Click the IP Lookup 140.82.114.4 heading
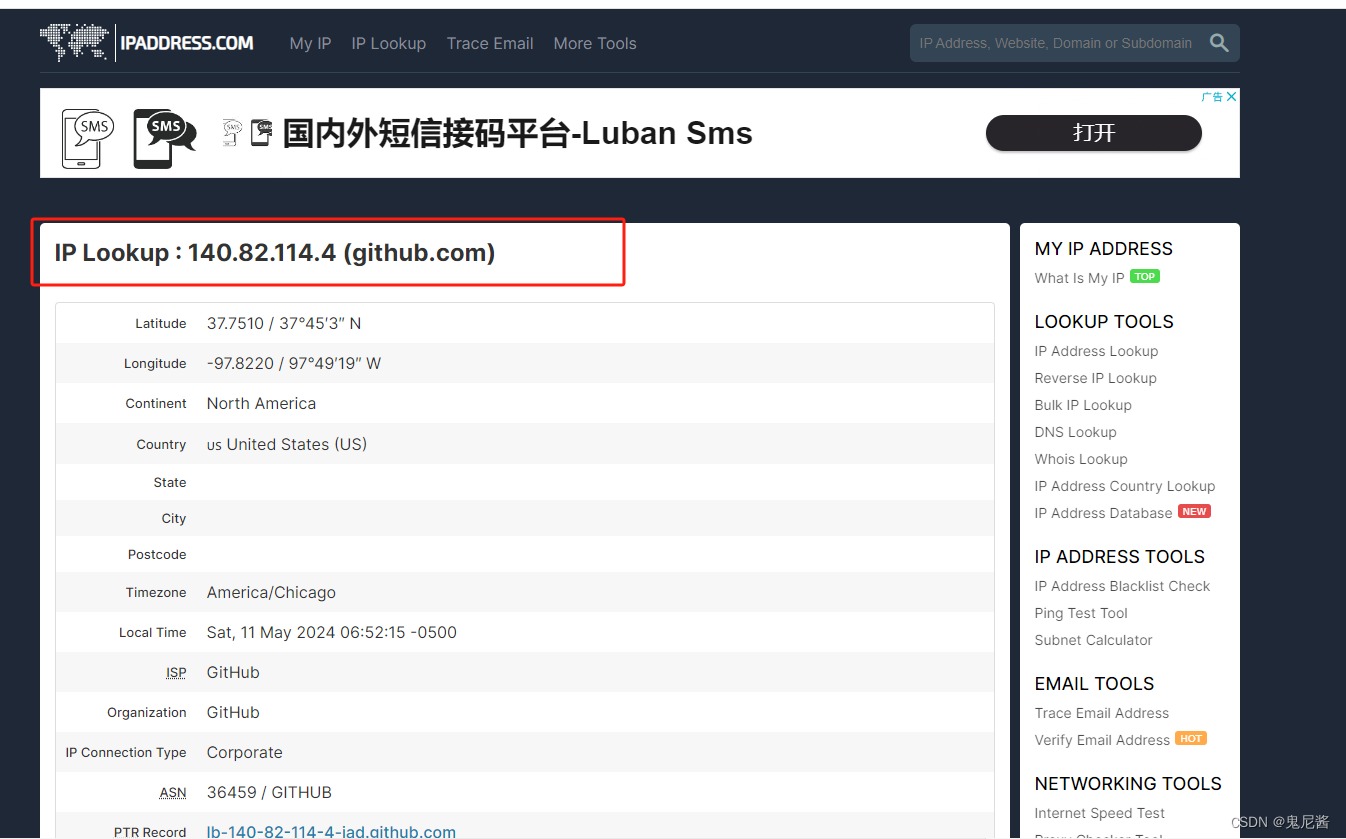Screen dimensions: 1346x839 (x=275, y=252)
